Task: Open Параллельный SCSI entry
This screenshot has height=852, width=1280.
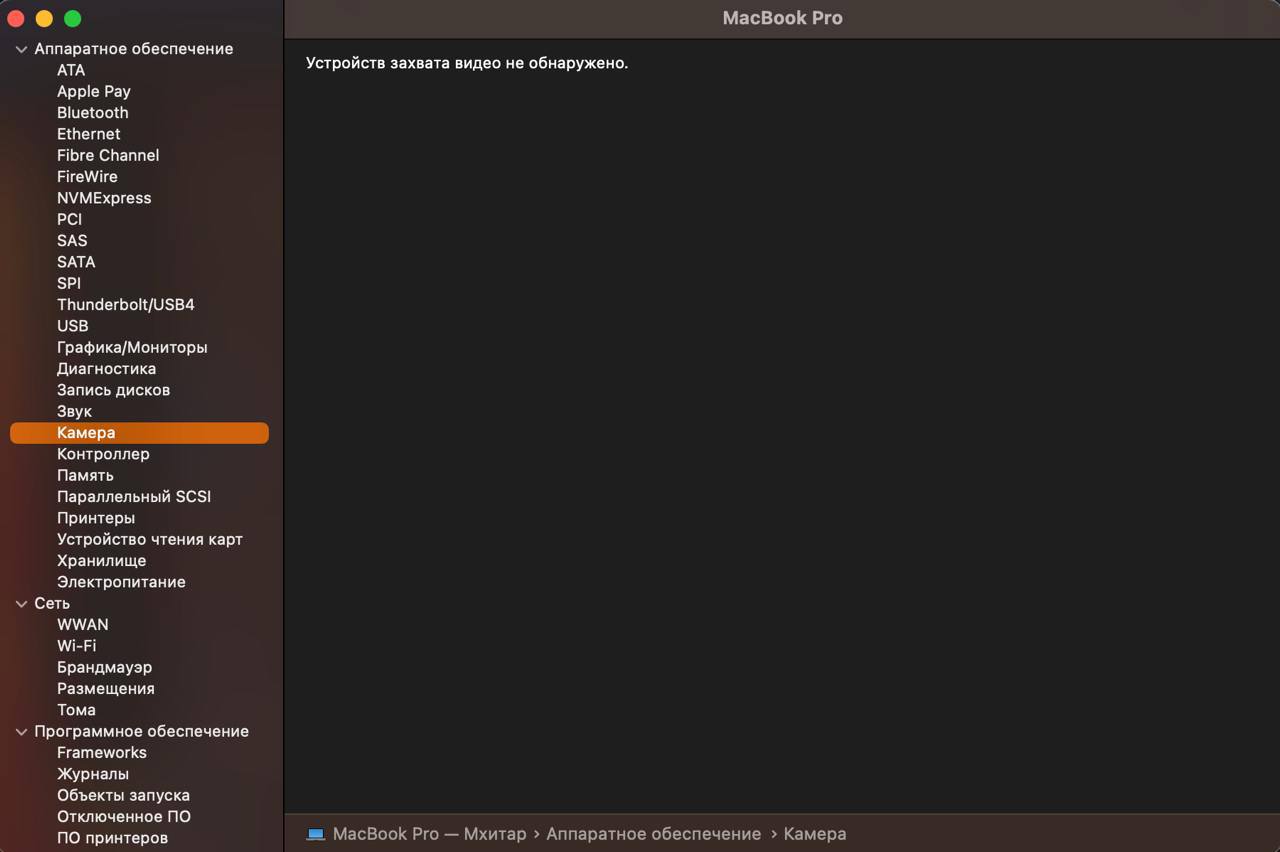Action: click(134, 497)
